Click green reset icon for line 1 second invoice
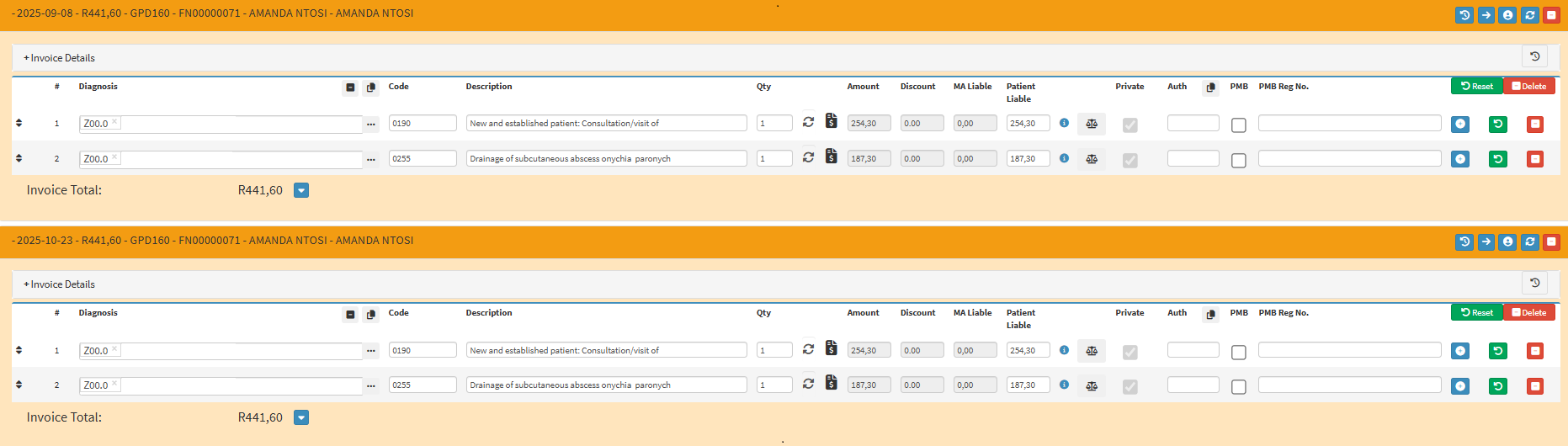 click(x=1498, y=351)
